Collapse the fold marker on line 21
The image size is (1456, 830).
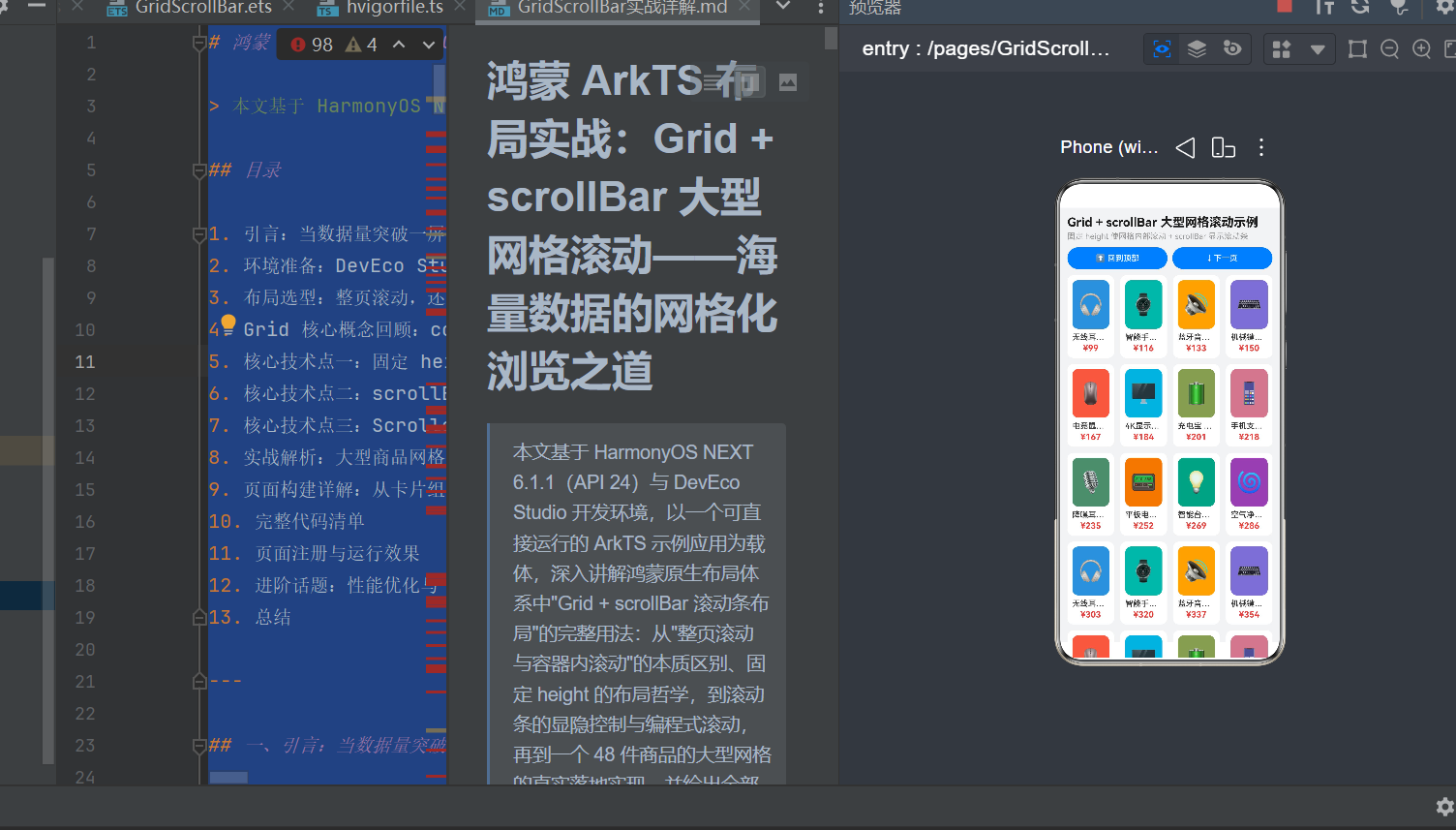point(198,681)
